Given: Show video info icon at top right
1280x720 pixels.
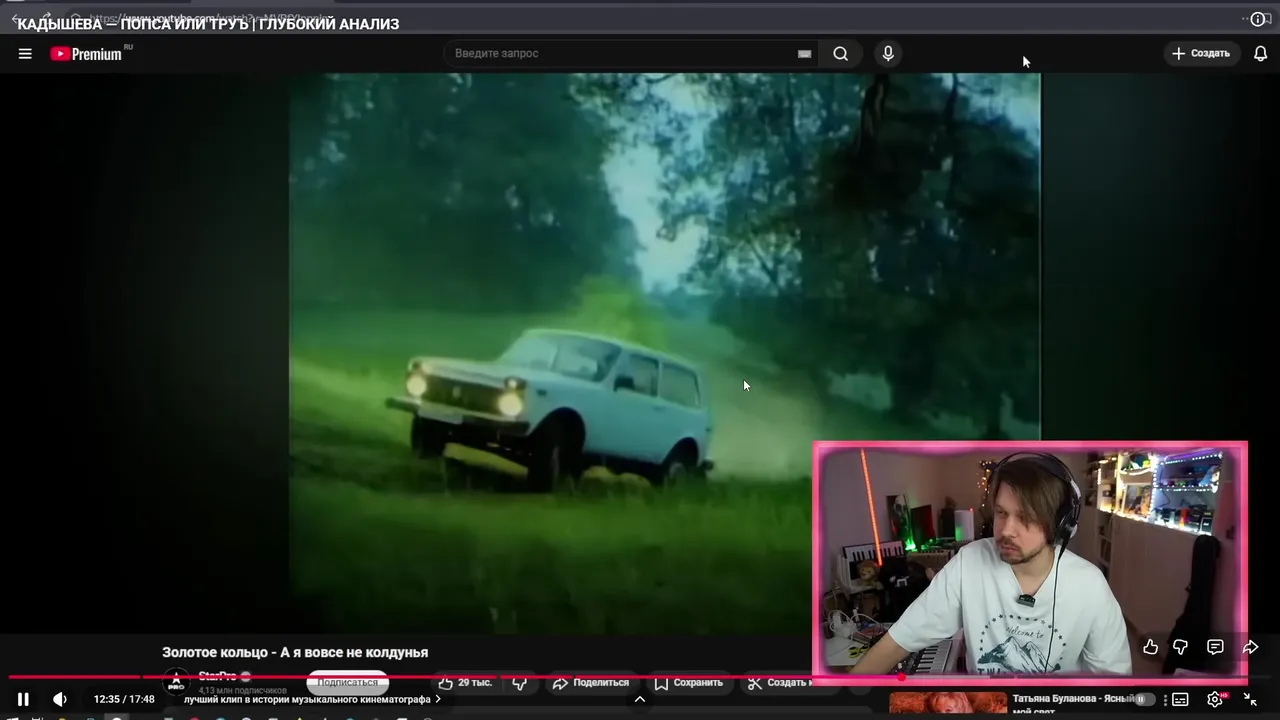Looking at the screenshot, I should [1258, 19].
